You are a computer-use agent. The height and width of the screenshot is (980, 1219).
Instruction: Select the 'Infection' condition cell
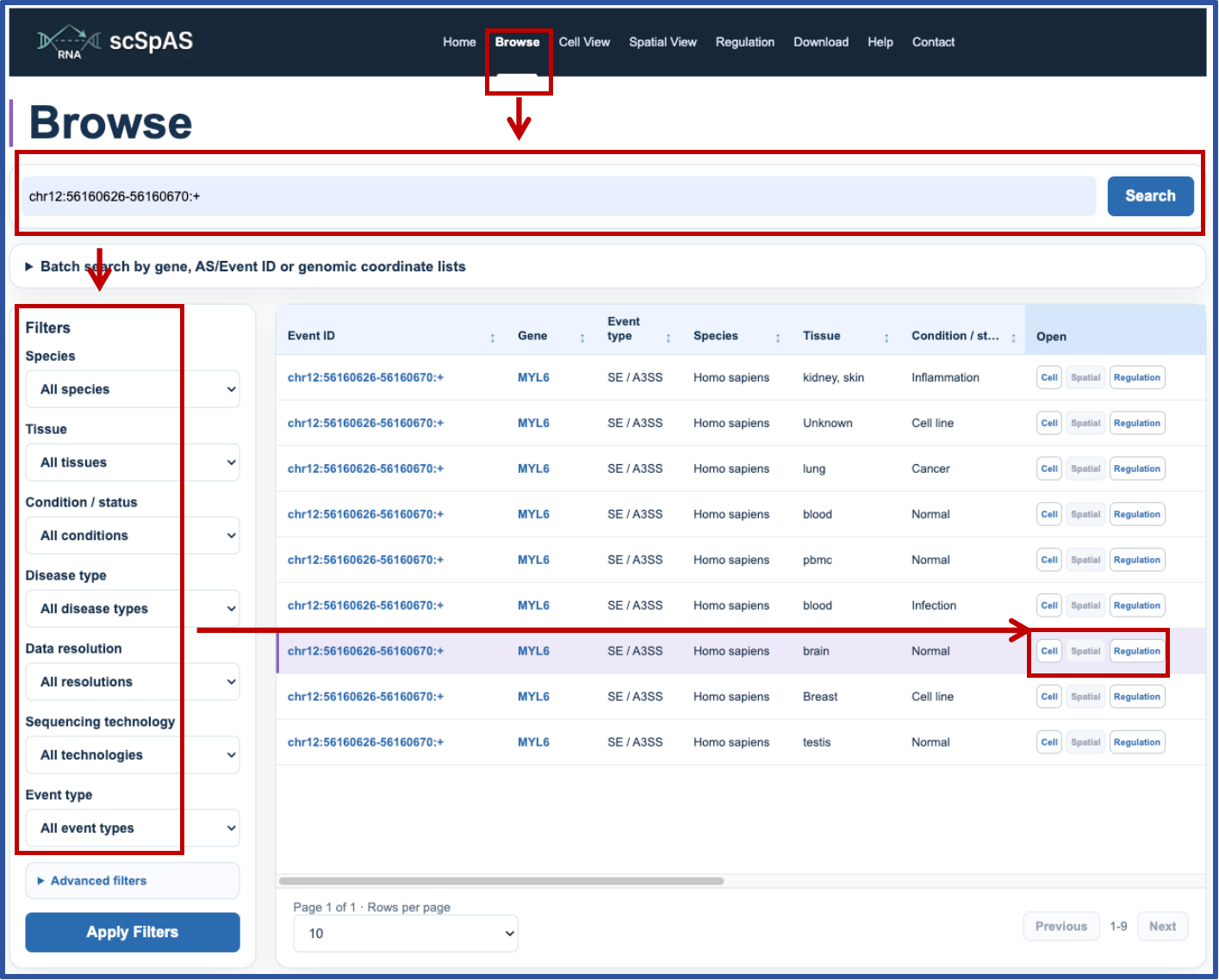[x=934, y=606]
